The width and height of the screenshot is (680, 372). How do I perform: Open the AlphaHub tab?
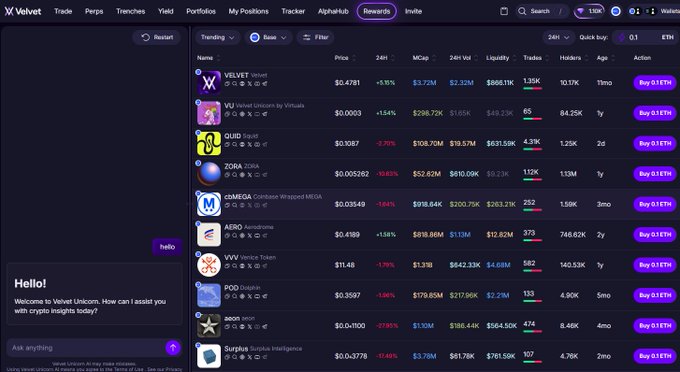pyautogui.click(x=333, y=11)
